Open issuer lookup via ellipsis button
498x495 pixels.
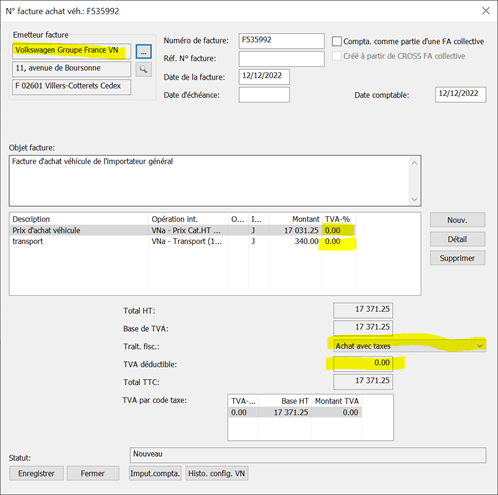point(144,52)
